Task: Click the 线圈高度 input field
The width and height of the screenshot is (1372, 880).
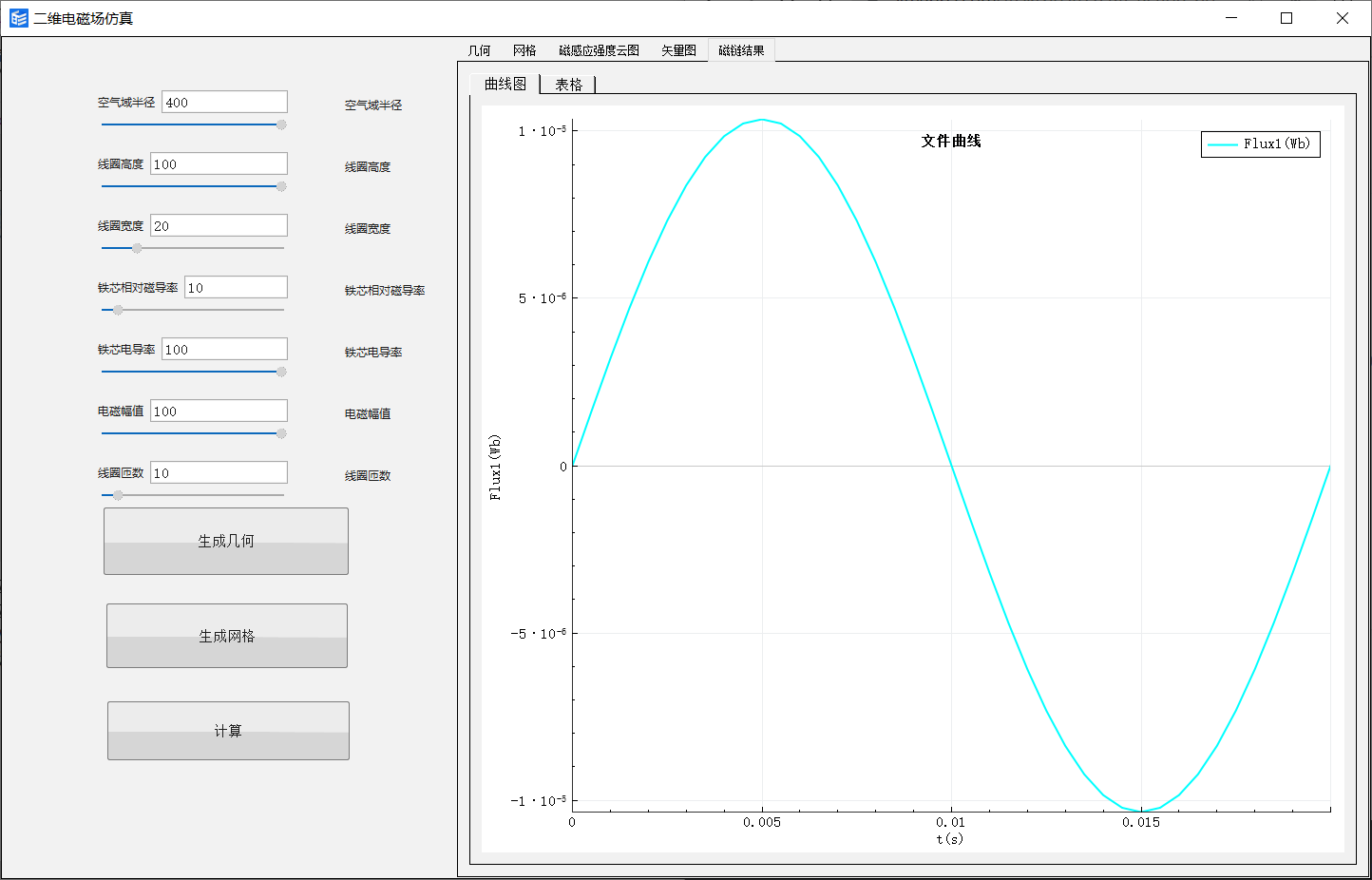Action: coord(219,164)
